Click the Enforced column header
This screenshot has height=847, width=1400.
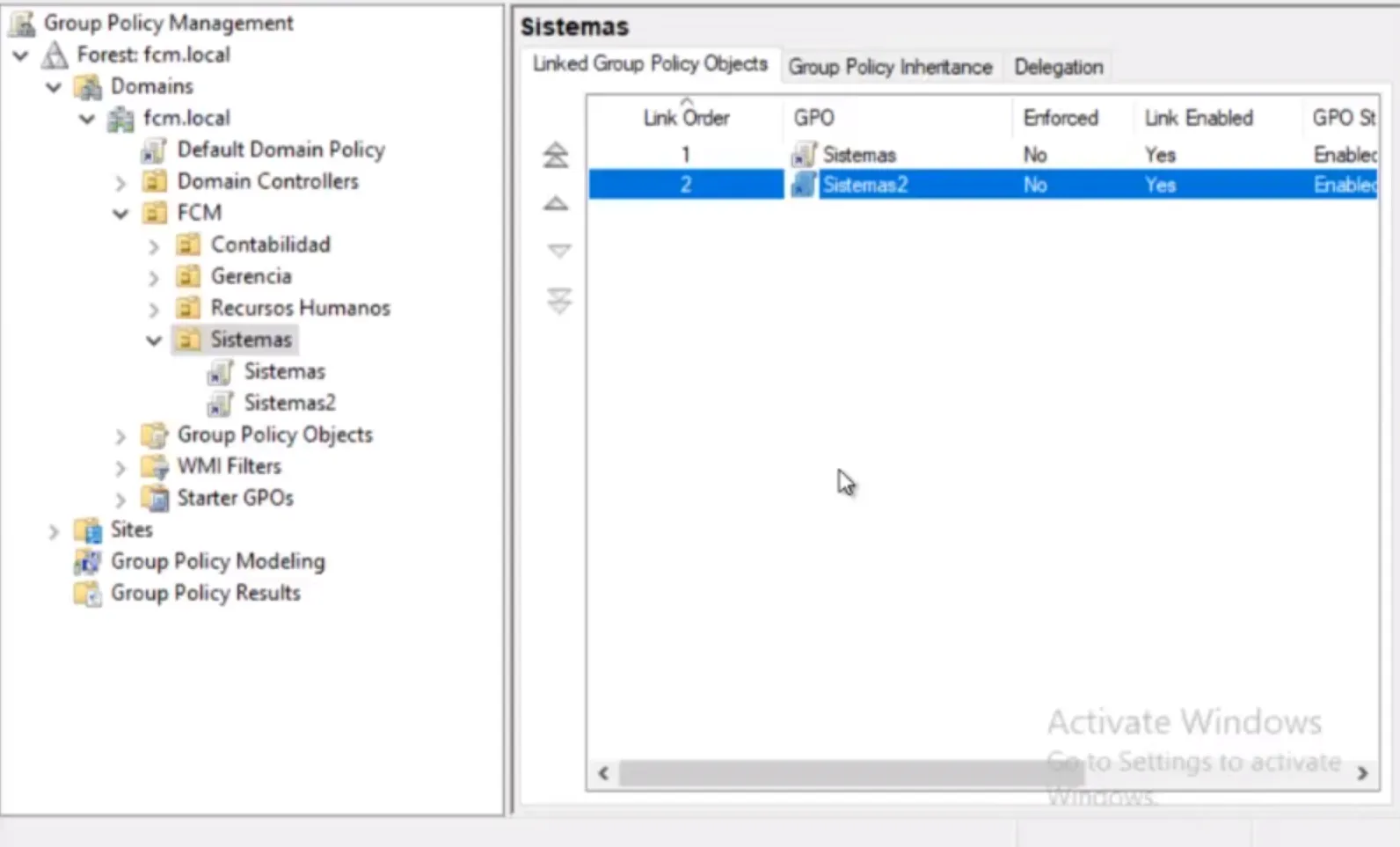coord(1061,118)
